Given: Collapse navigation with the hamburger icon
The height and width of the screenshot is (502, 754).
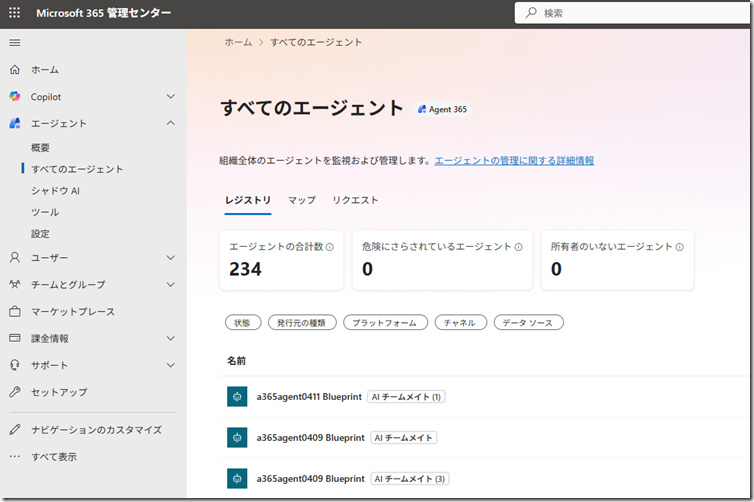Looking at the screenshot, I should (15, 43).
